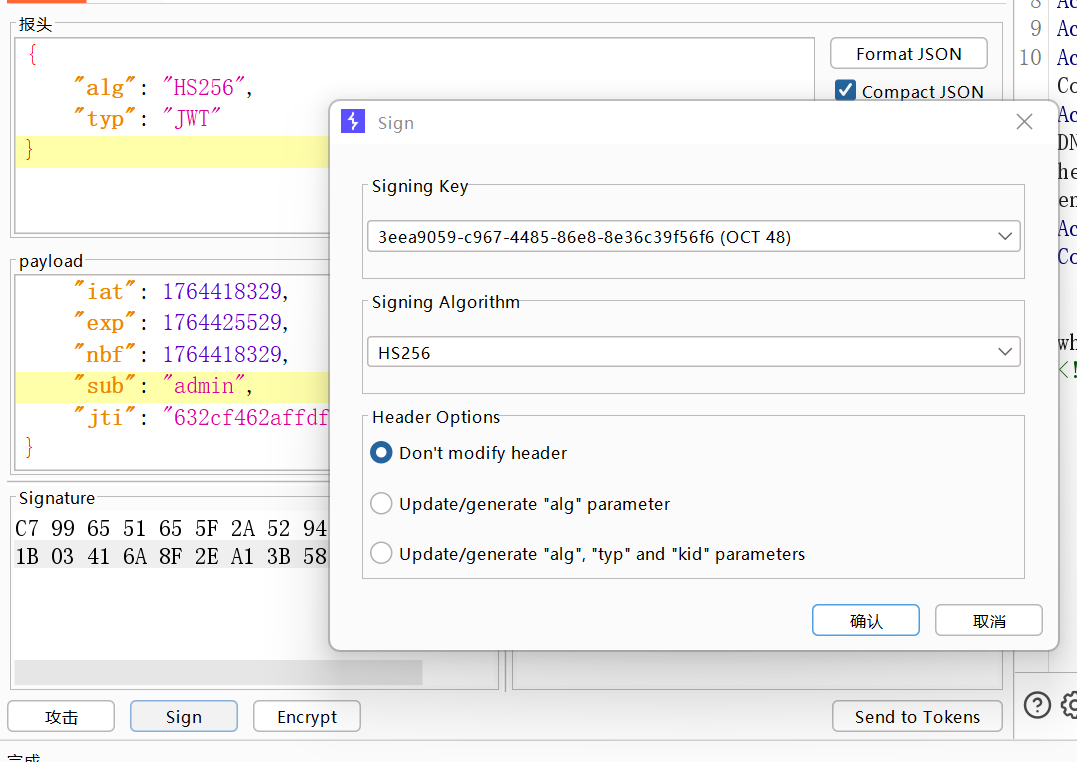Click the horizontal scrollbar under Signature

[x=218, y=672]
